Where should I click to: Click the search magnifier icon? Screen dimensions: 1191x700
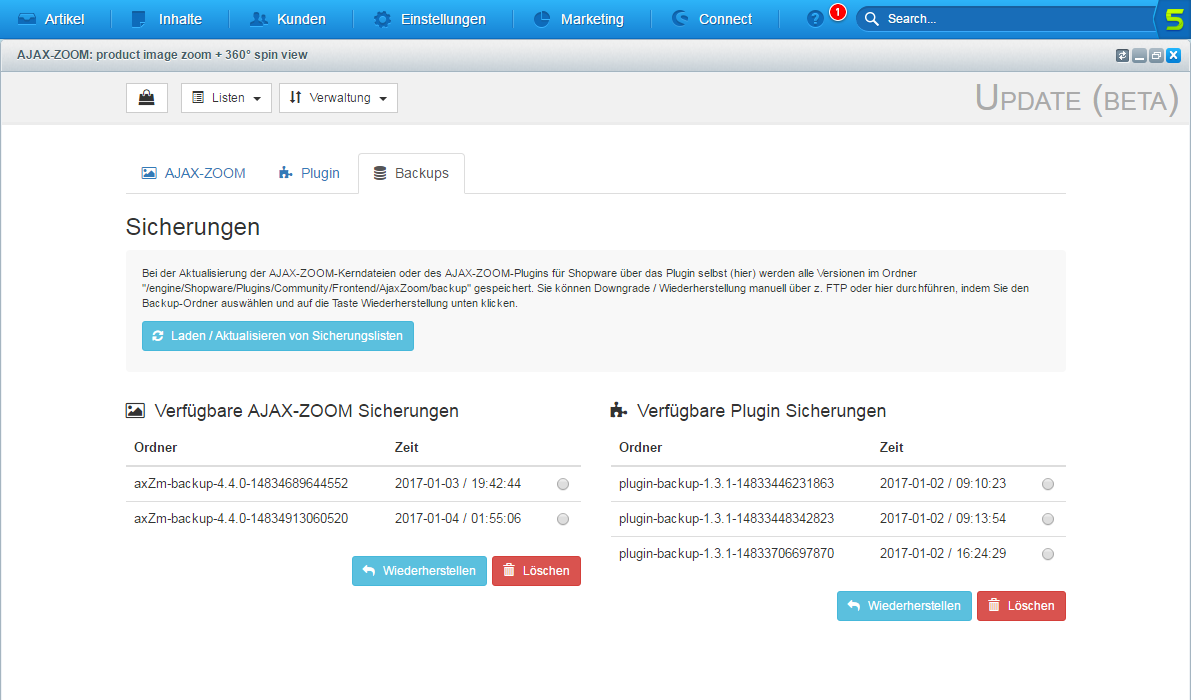(x=872, y=19)
